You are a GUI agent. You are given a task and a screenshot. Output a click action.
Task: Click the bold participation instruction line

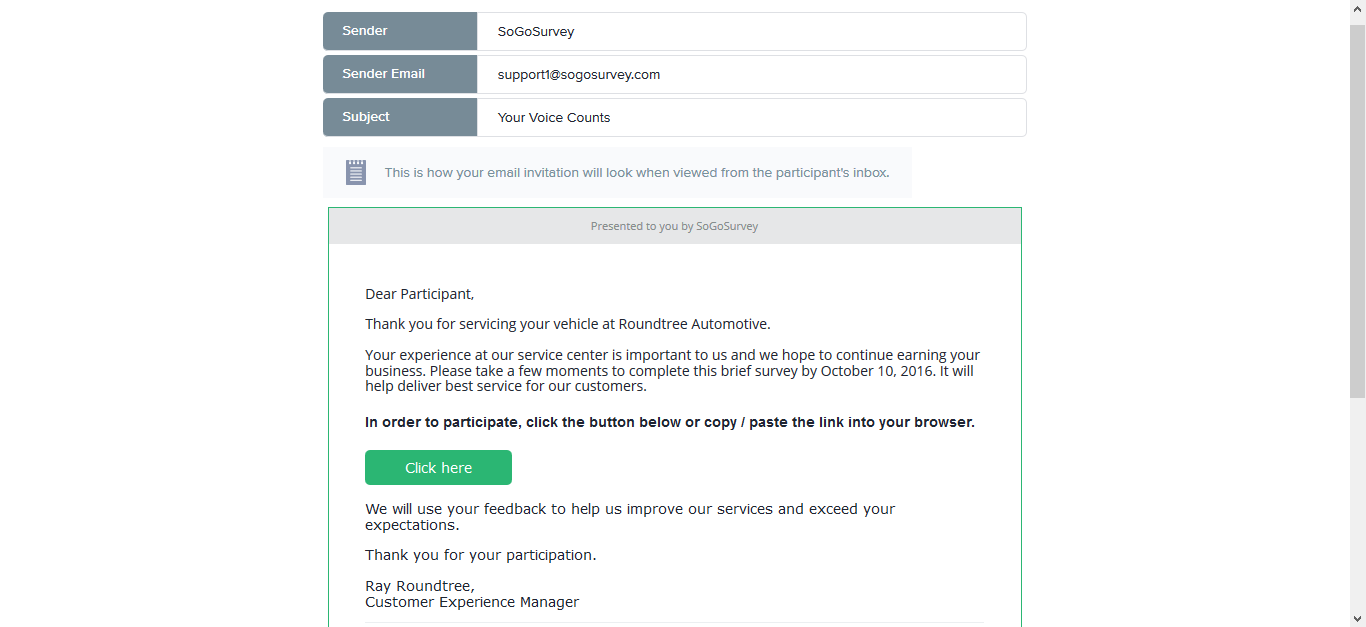point(669,422)
